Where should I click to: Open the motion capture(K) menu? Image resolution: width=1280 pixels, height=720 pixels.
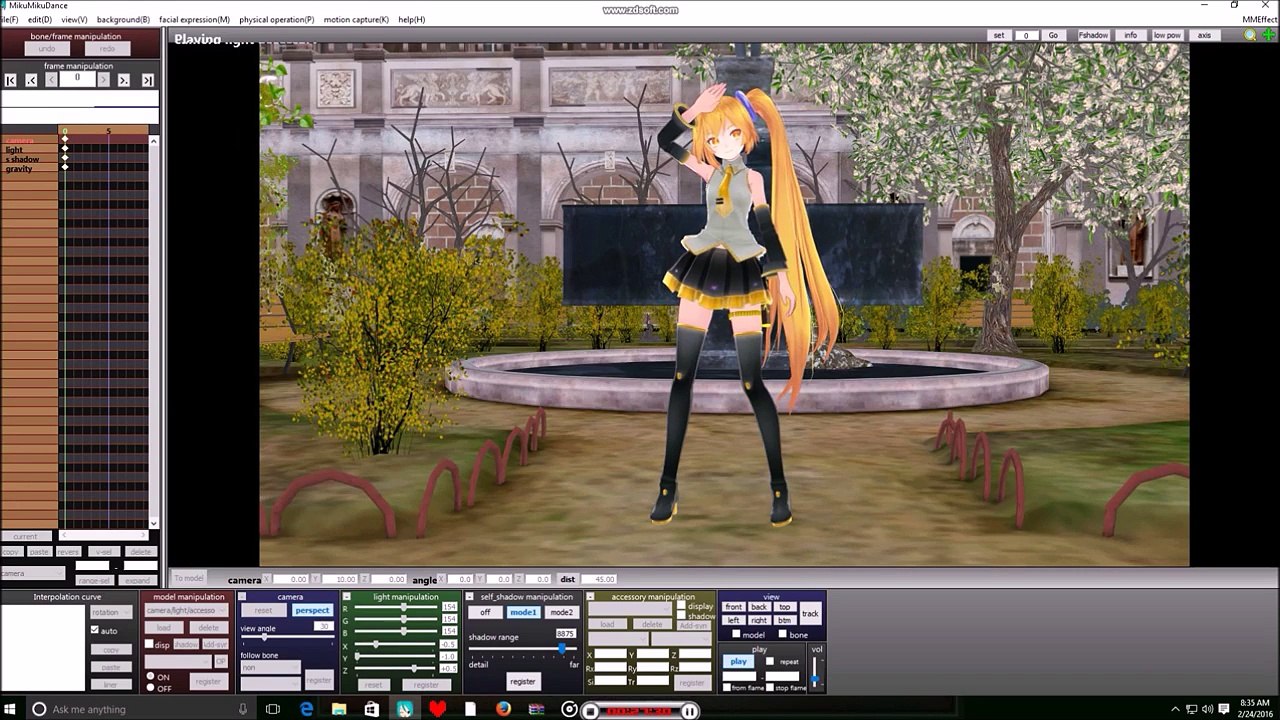click(x=356, y=20)
